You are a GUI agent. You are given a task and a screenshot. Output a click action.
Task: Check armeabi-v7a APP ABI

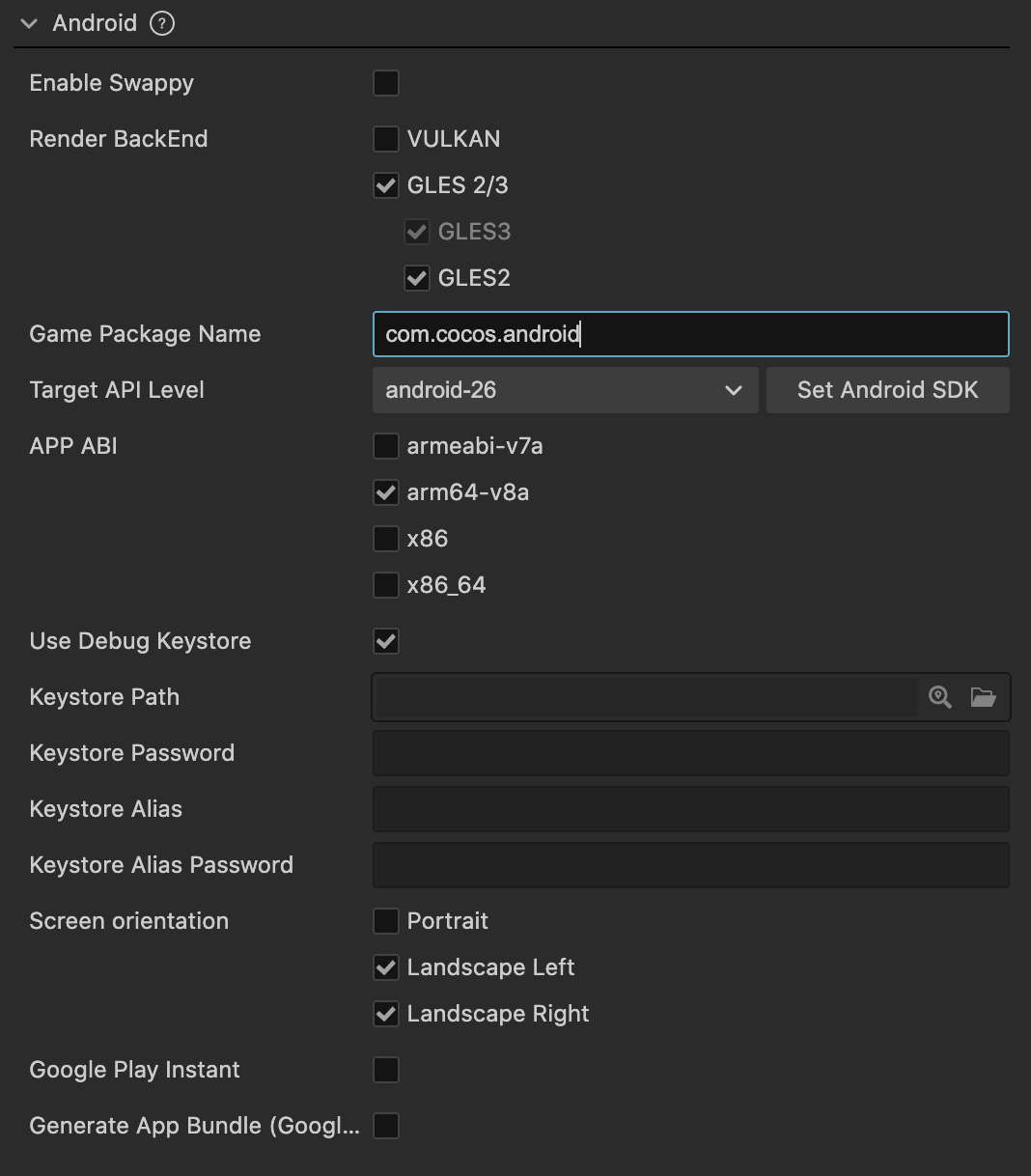[386, 446]
